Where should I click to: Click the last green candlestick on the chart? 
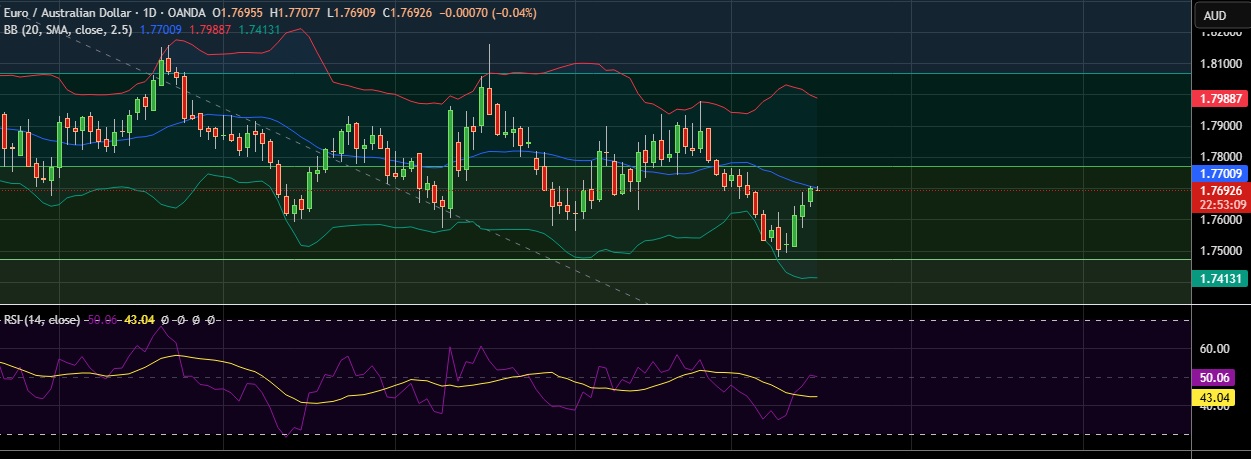point(811,195)
